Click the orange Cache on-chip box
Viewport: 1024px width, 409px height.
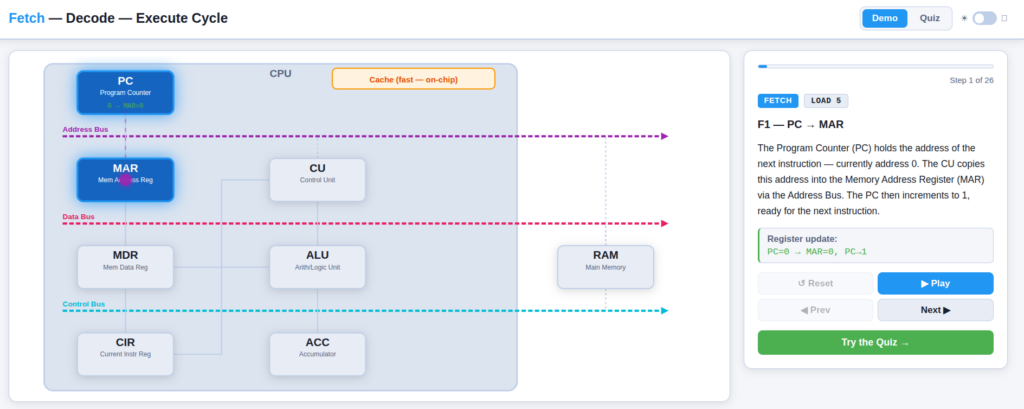tap(413, 79)
